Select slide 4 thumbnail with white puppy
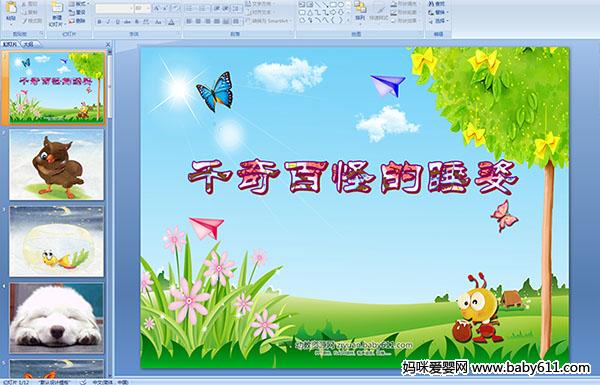The width and height of the screenshot is (600, 385). point(57,318)
